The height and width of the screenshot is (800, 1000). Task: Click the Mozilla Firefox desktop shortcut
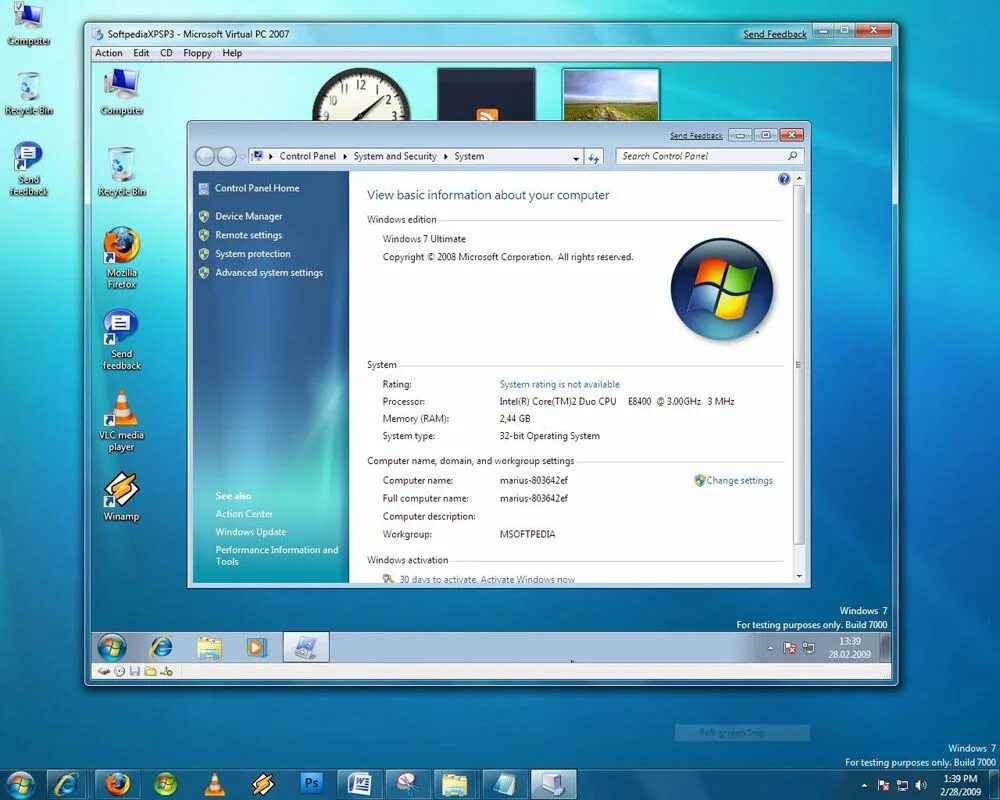[121, 258]
